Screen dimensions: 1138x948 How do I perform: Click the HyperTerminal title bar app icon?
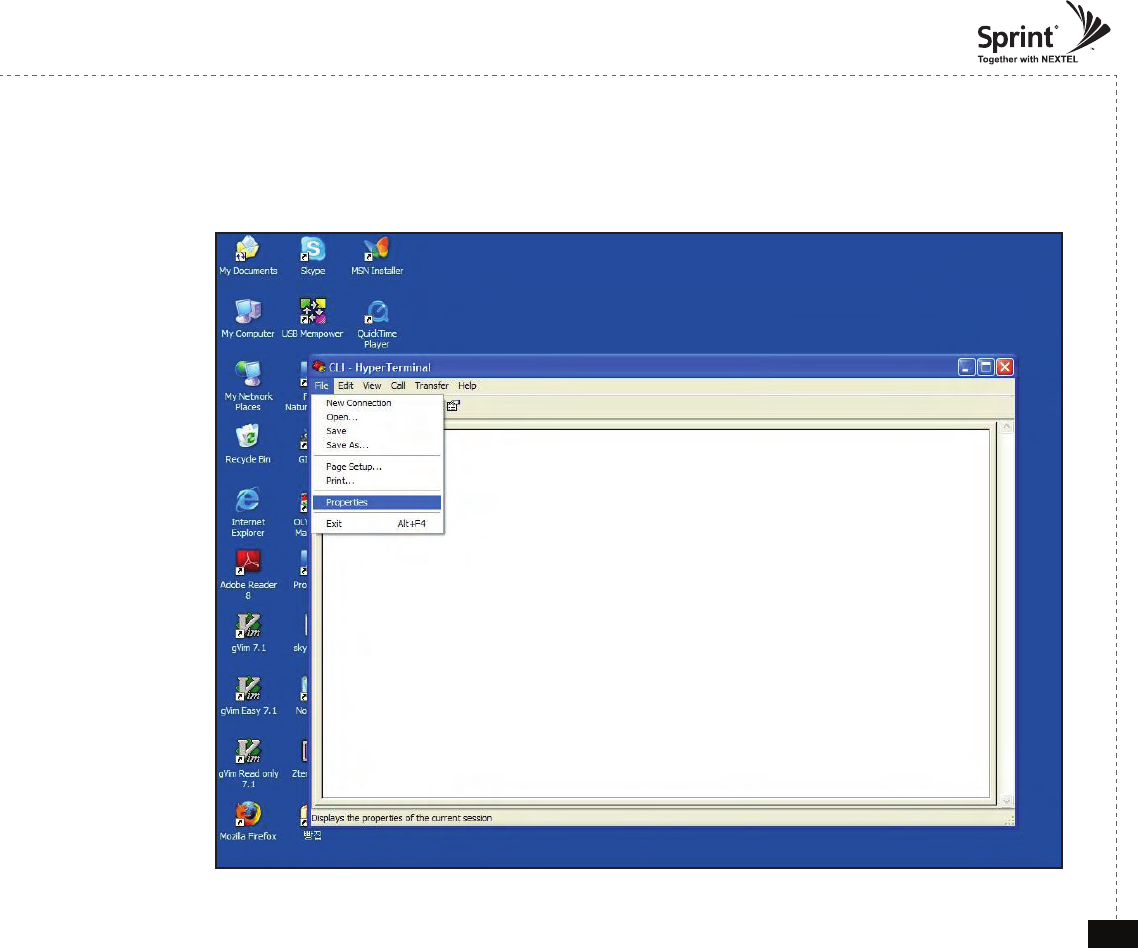tap(319, 367)
